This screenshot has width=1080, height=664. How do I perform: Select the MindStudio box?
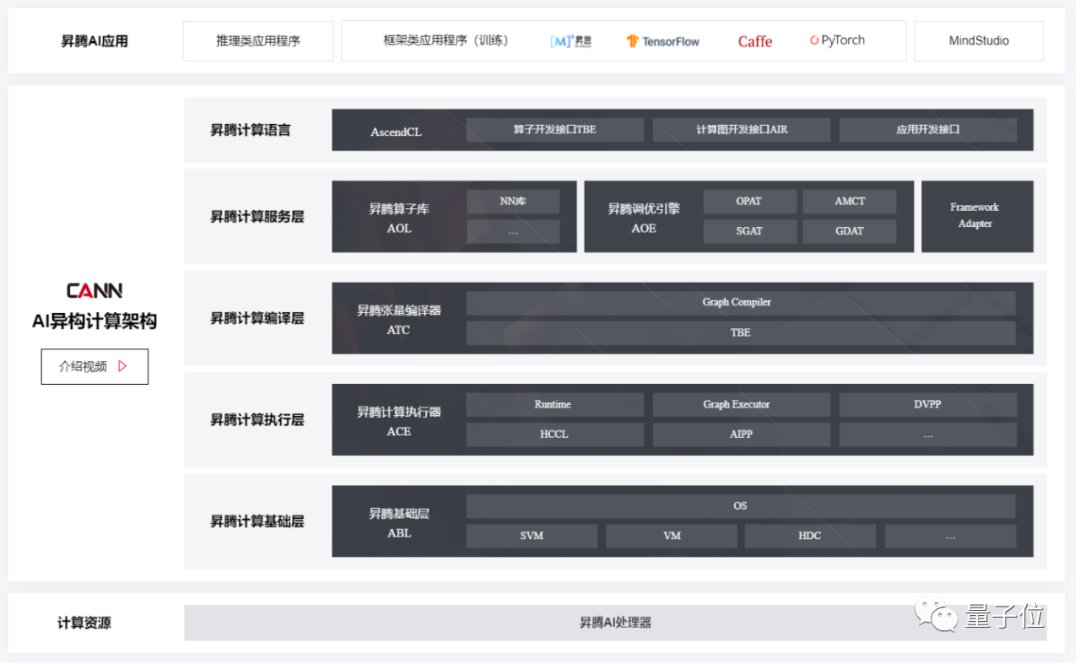[979, 41]
